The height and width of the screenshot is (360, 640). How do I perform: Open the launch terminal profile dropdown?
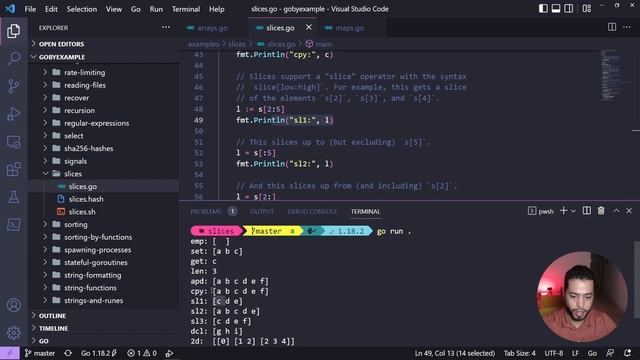click(x=573, y=211)
